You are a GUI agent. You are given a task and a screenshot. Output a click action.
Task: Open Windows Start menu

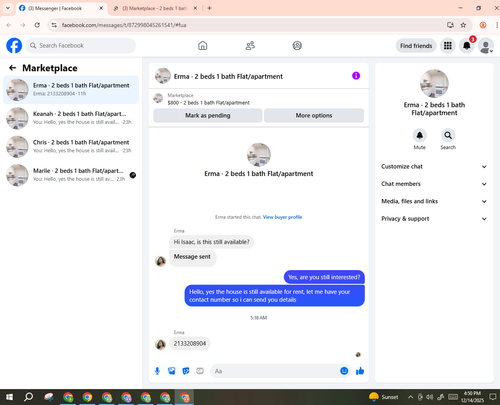[x=9, y=397]
